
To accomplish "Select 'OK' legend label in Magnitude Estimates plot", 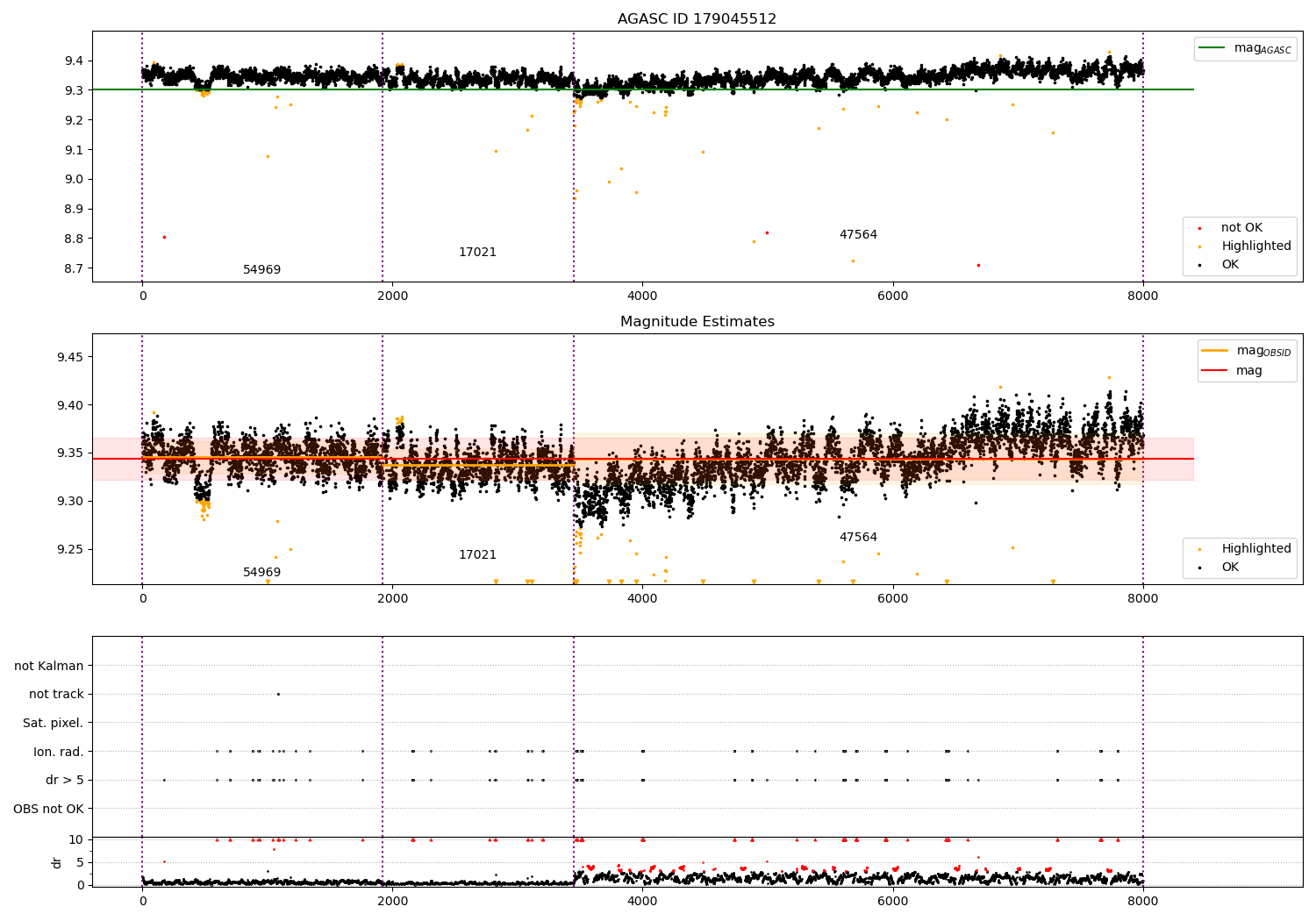I will point(1230,568).
